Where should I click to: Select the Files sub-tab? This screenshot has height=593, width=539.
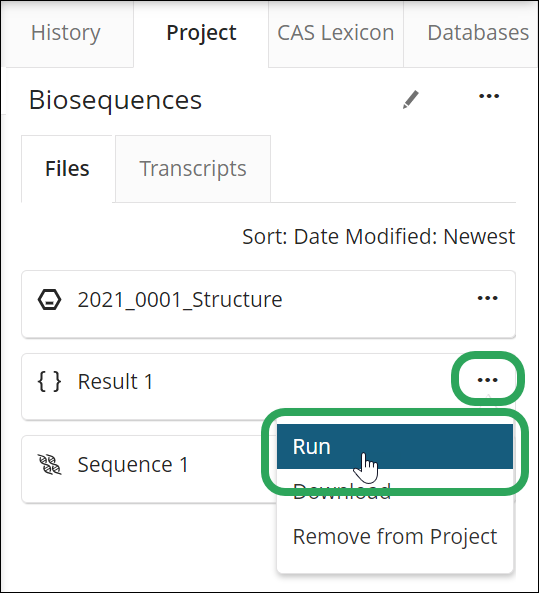[67, 169]
